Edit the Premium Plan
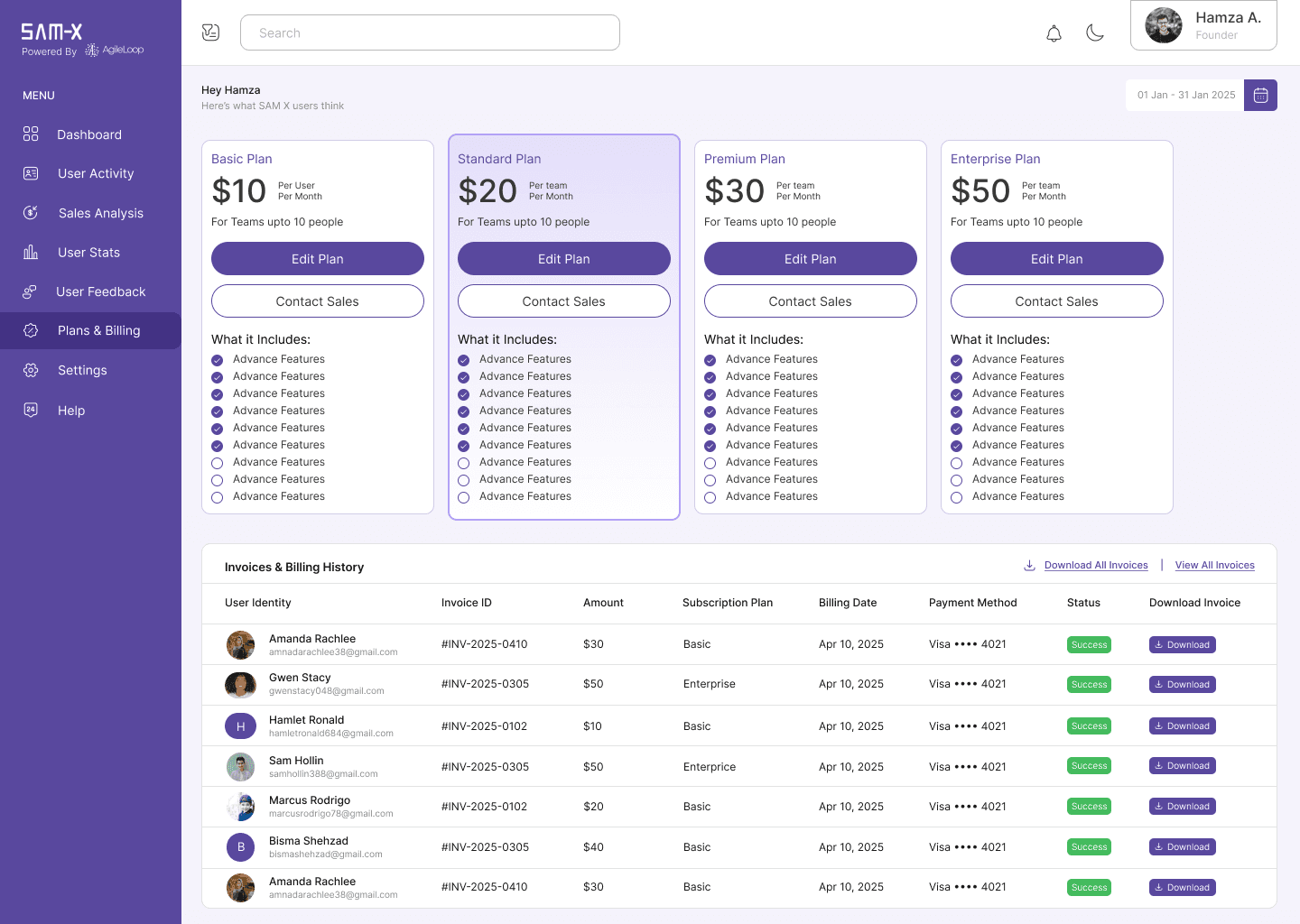This screenshot has height=924, width=1300. [x=811, y=259]
